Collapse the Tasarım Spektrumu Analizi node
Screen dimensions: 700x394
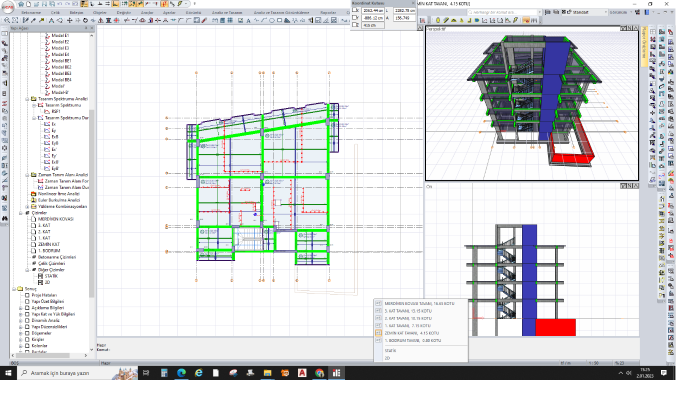tap(27, 99)
